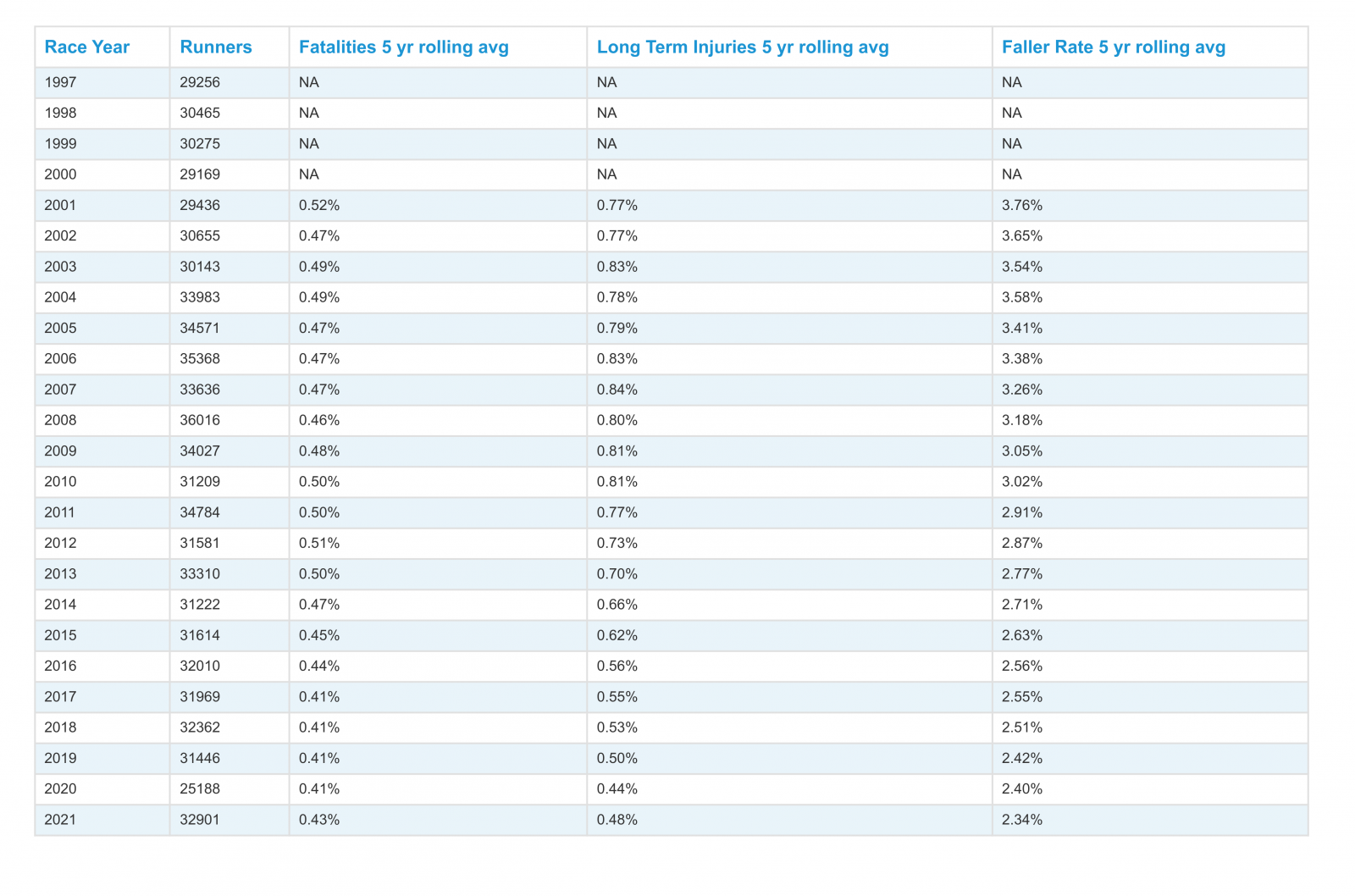Select Faller Rate 5 yr rolling avg header
This screenshot has height=896, width=1355.
pyautogui.click(x=1113, y=47)
